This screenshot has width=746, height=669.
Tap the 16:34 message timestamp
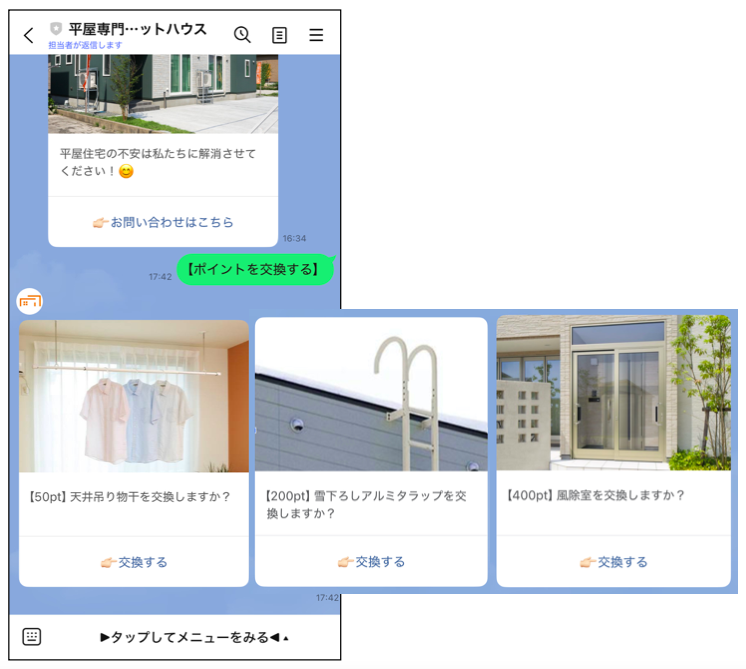click(294, 238)
